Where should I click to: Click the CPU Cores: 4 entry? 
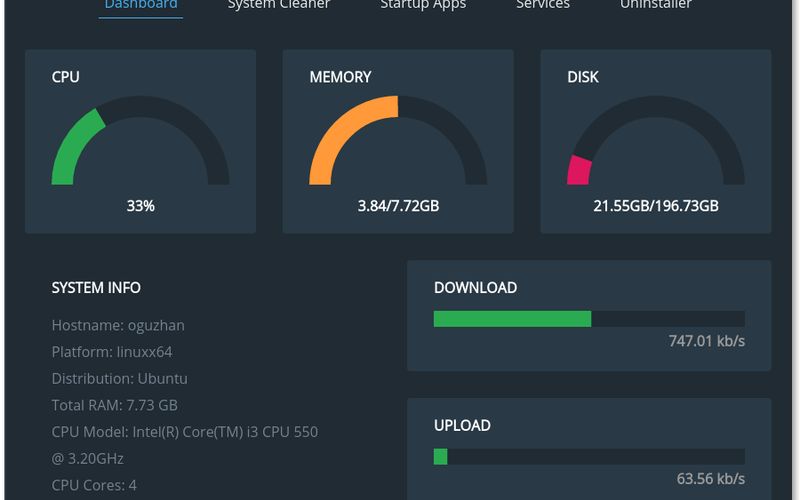click(94, 485)
